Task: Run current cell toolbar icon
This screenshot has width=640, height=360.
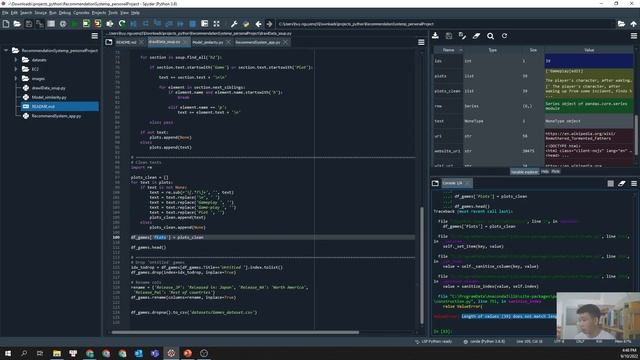Action: (86, 24)
